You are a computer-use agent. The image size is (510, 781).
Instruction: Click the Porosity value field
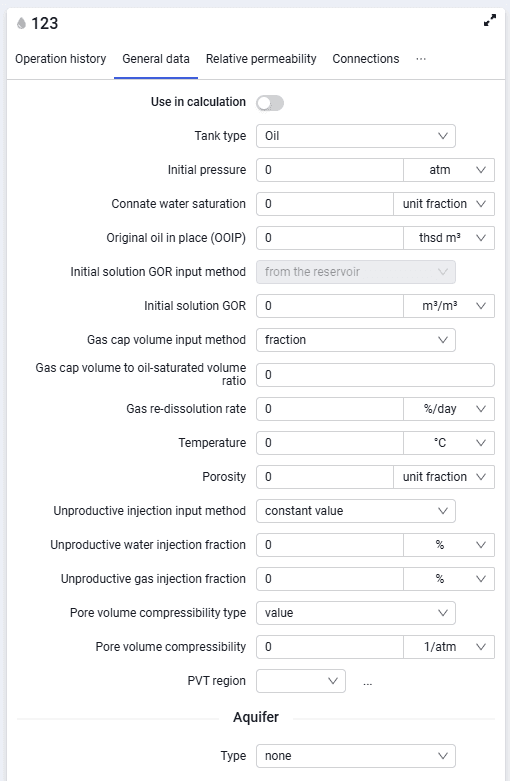(325, 477)
